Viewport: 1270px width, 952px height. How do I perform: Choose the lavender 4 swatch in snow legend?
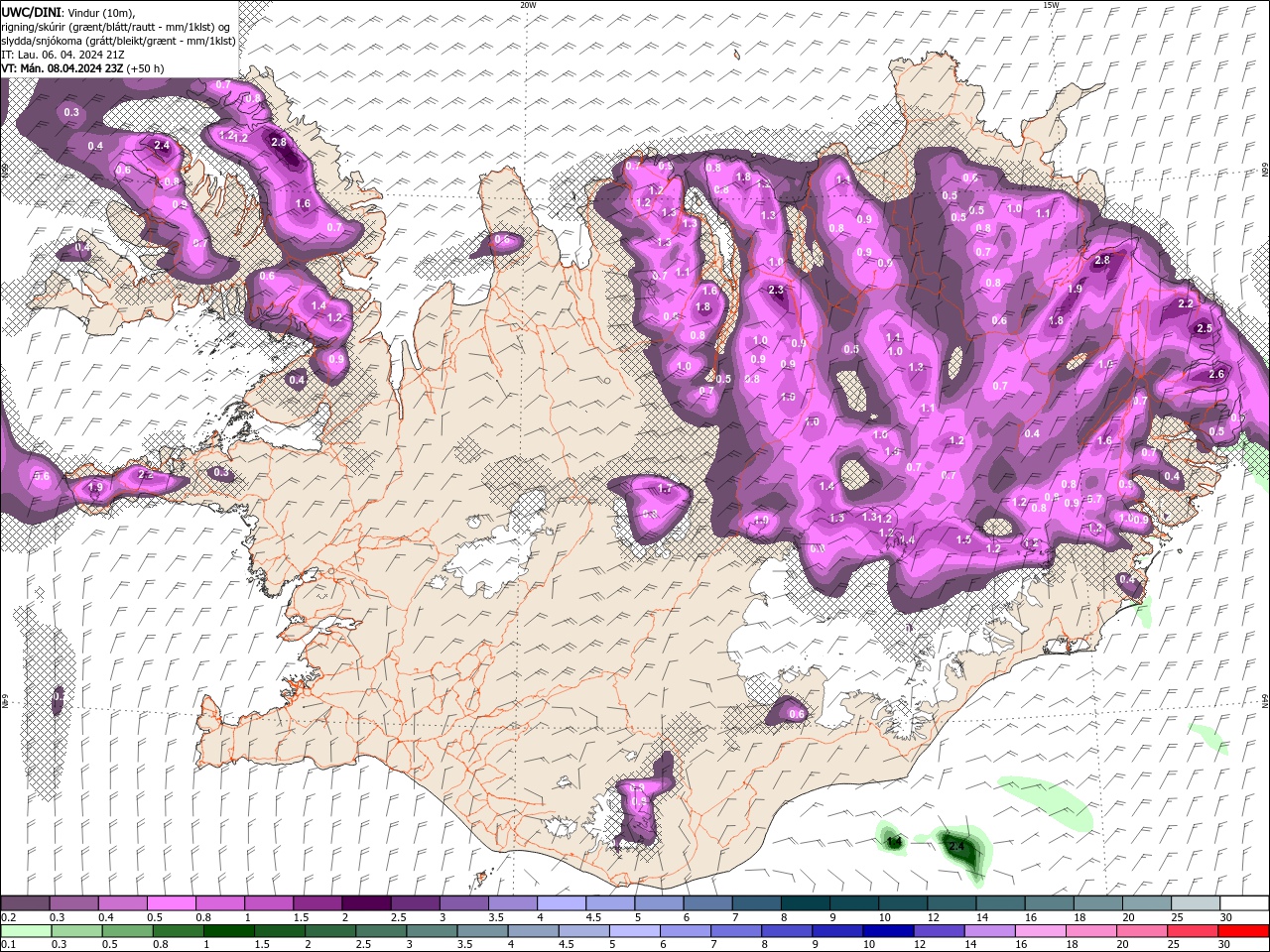[561, 903]
